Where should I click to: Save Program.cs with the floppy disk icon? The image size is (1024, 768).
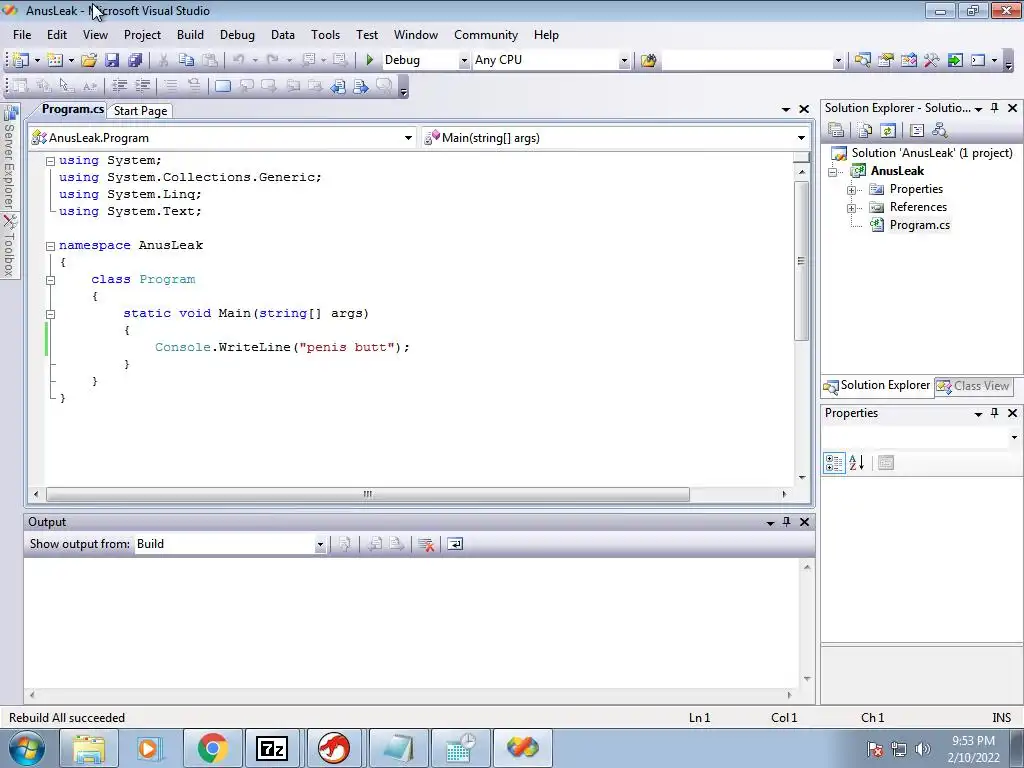click(112, 60)
